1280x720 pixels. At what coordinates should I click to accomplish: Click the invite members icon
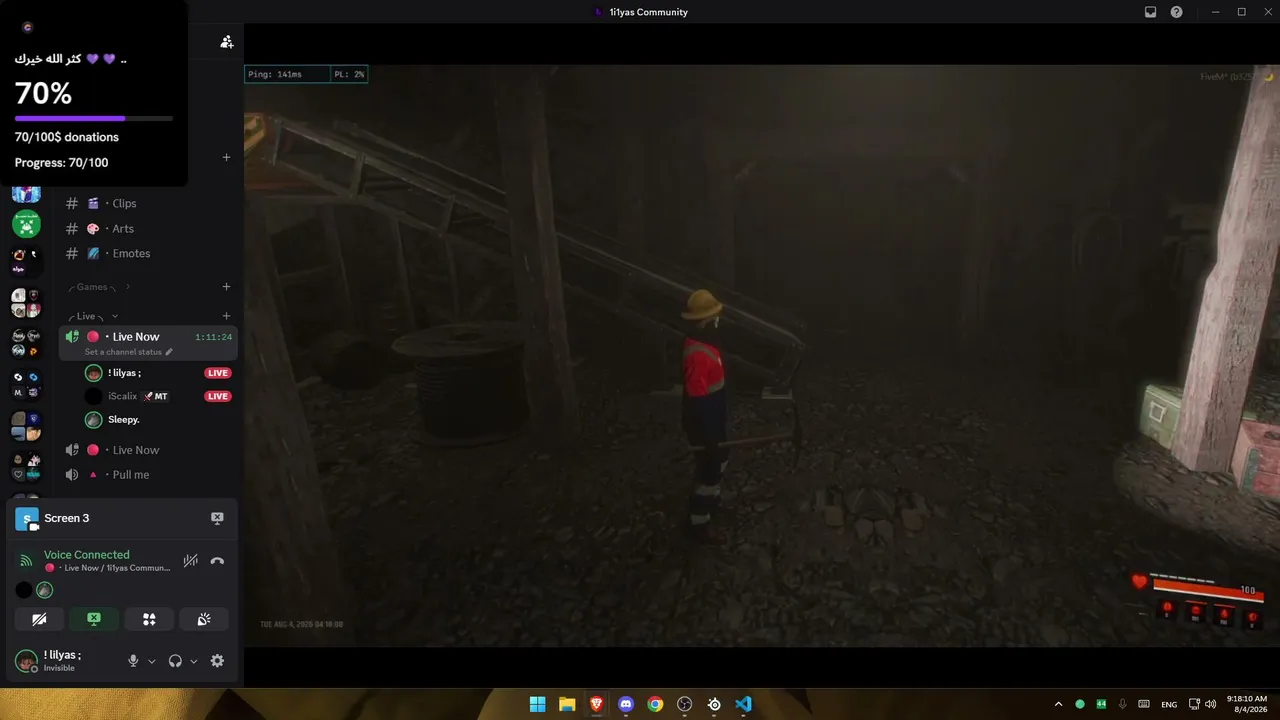click(x=227, y=42)
